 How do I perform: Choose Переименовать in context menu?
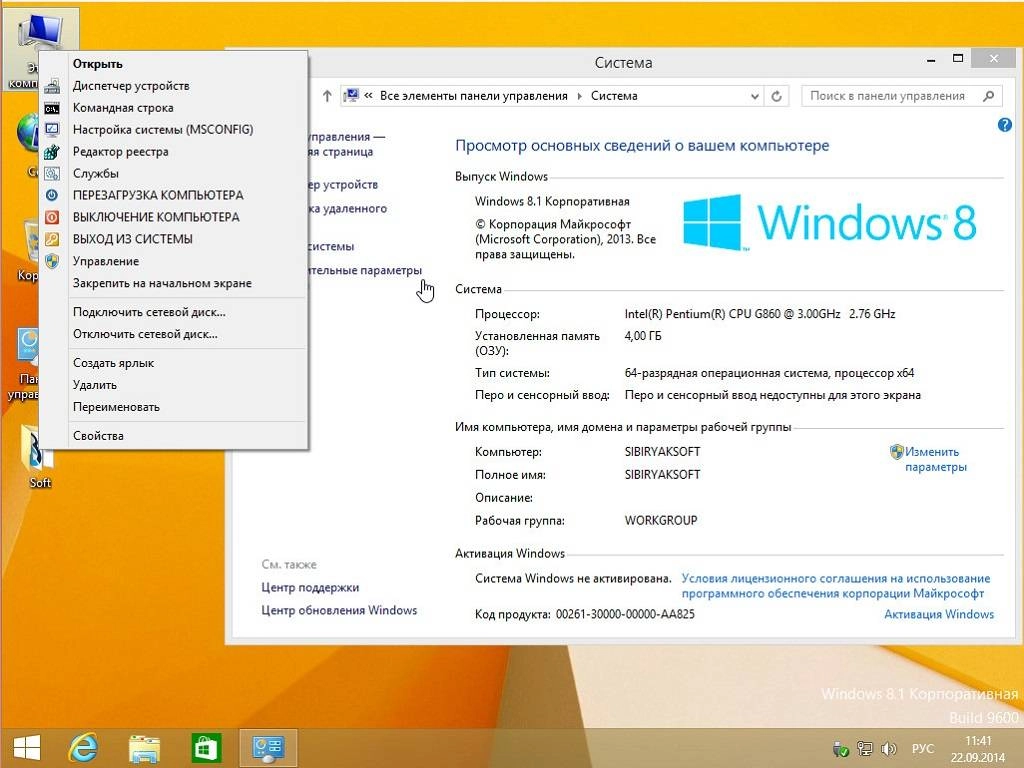(x=116, y=407)
